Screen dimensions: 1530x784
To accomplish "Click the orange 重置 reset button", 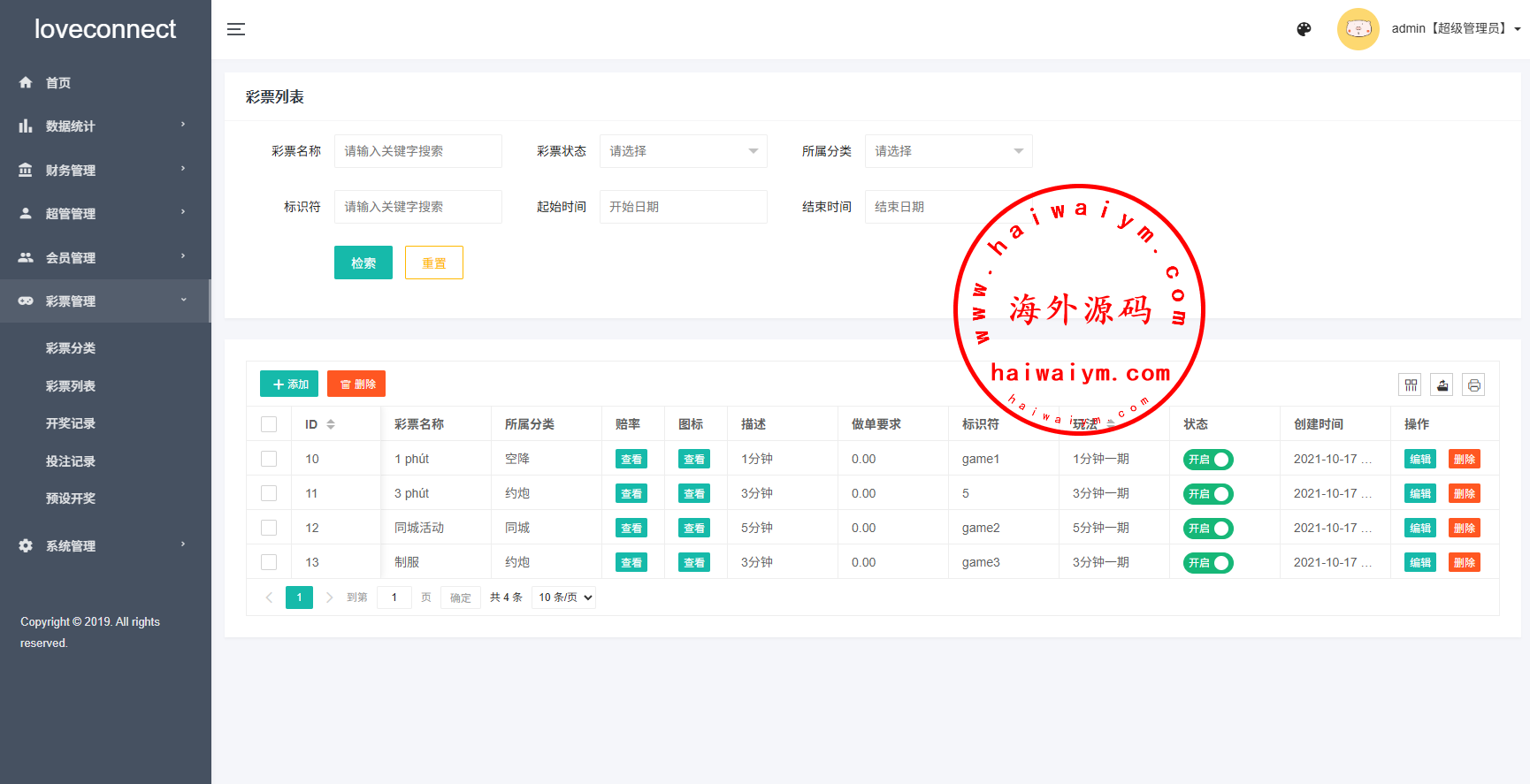I will click(x=433, y=263).
